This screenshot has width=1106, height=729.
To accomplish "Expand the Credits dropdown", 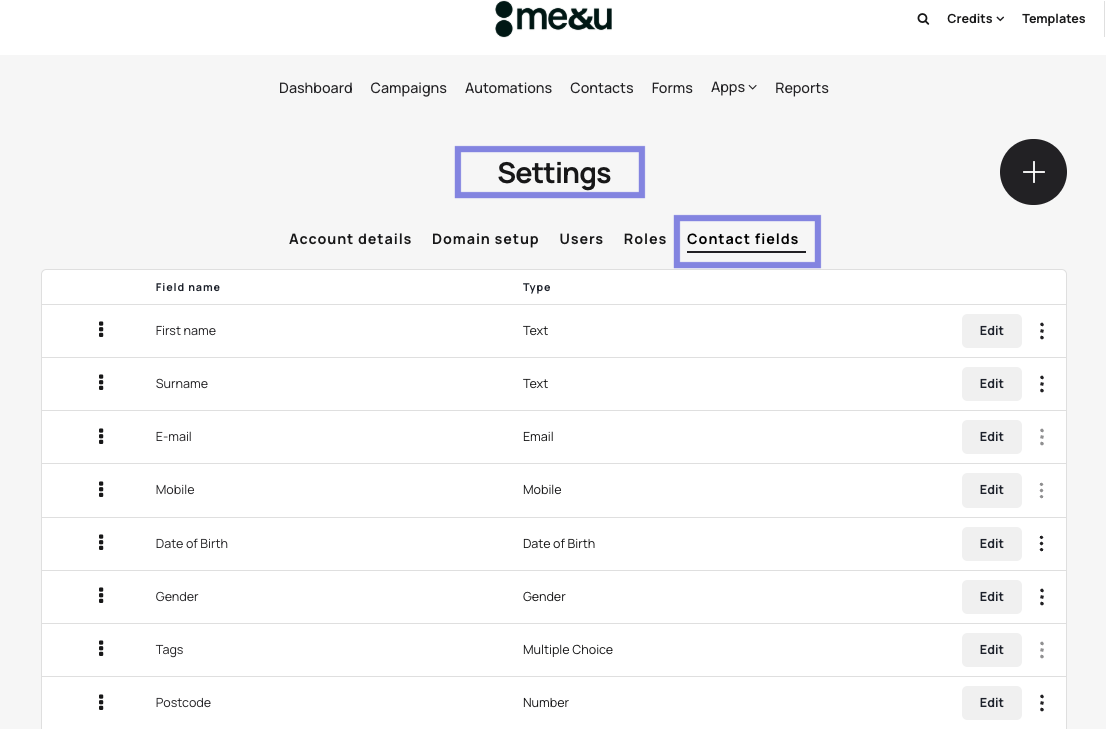I will point(975,19).
